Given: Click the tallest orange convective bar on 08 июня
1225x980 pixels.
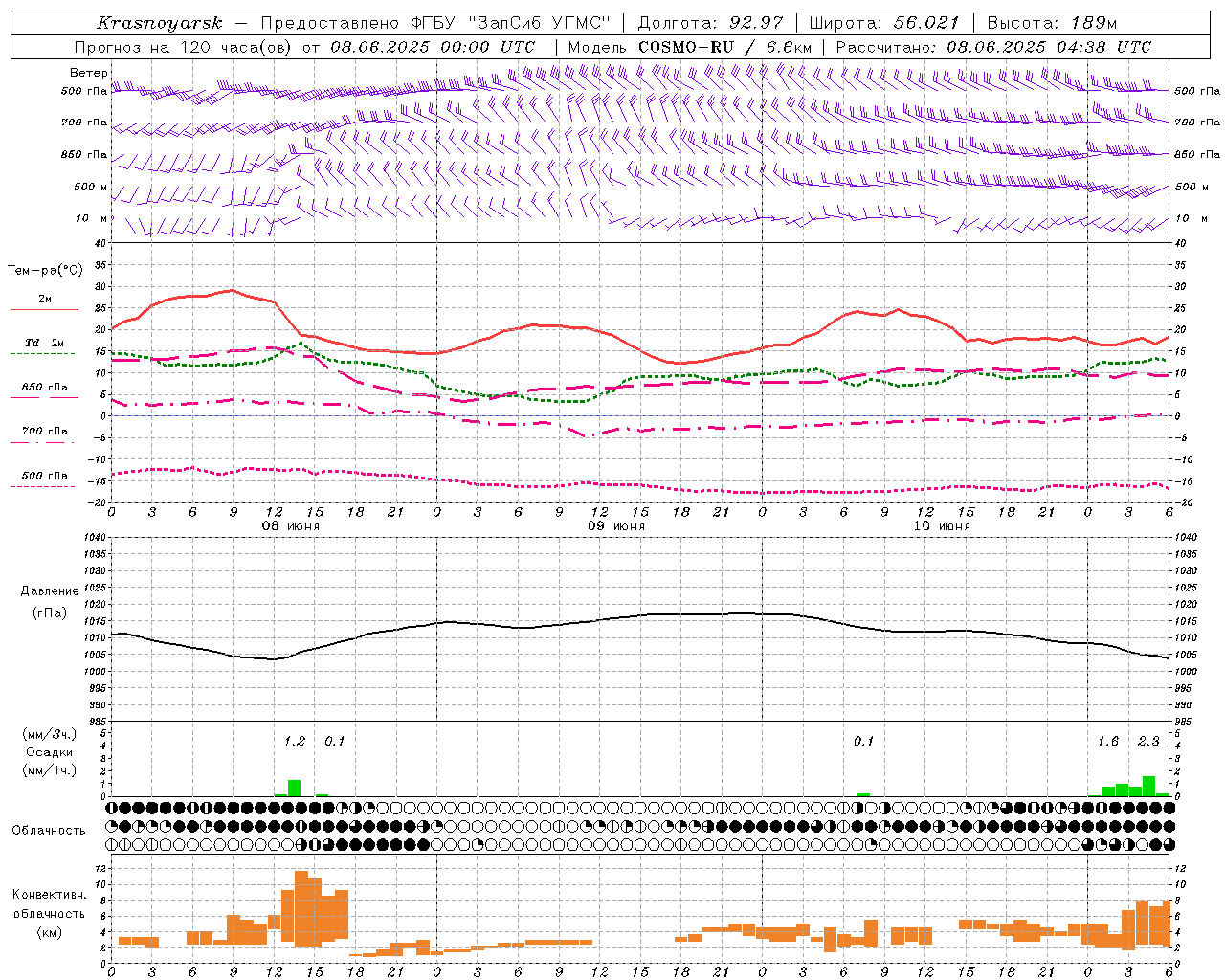Looking at the screenshot, I should [301, 908].
